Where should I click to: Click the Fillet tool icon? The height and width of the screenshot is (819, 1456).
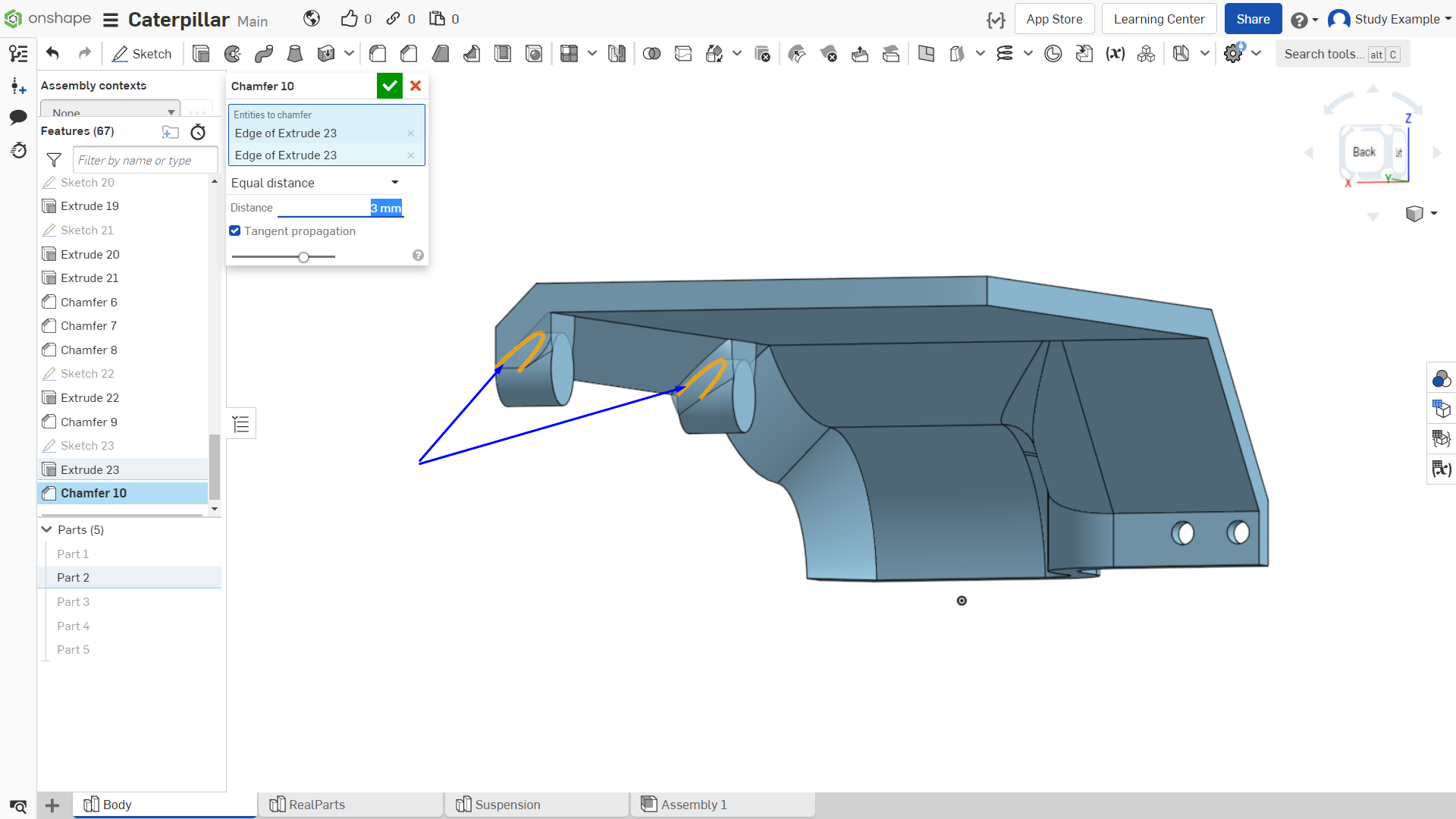[x=378, y=54]
